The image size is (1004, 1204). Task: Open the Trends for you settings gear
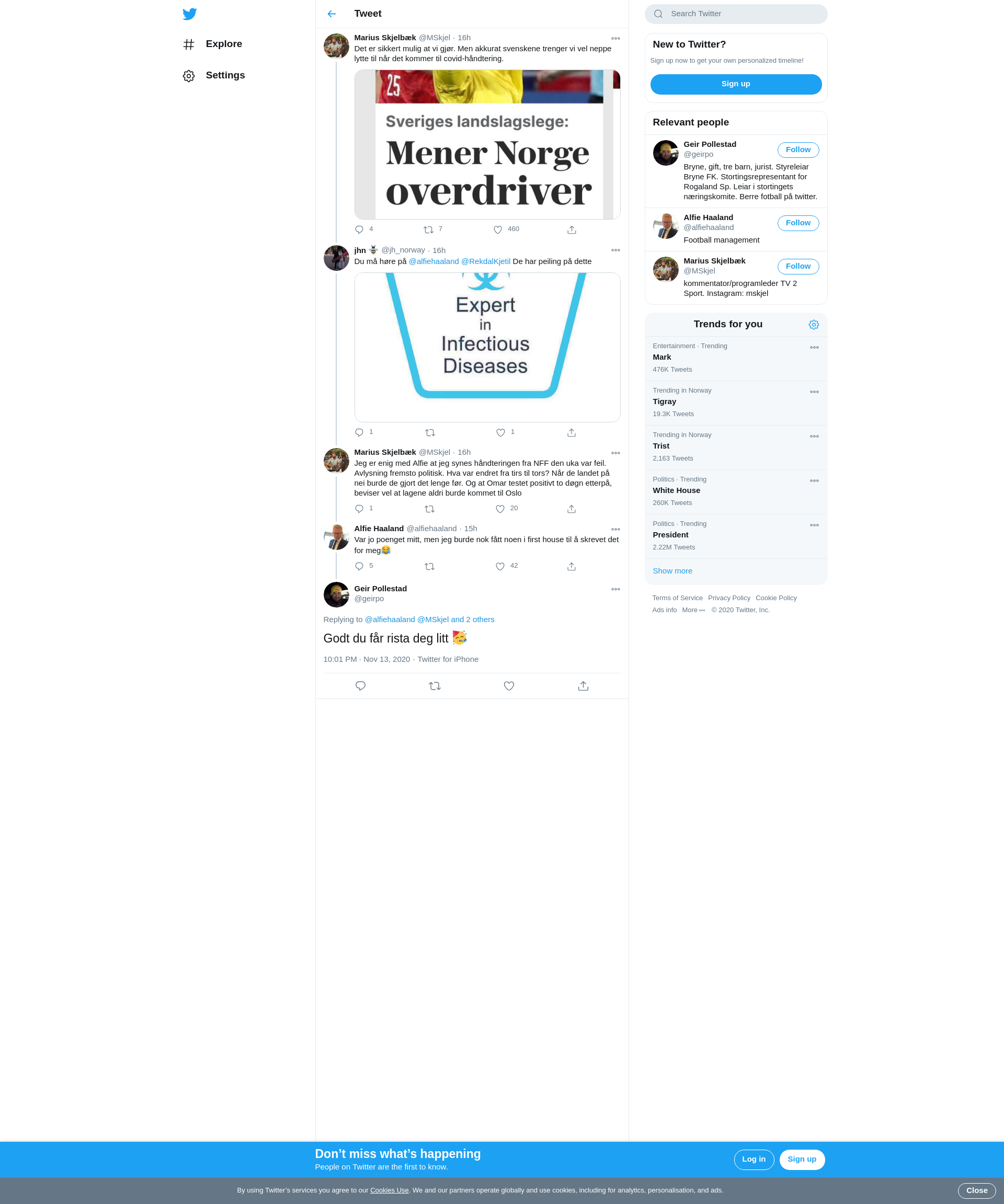point(814,325)
